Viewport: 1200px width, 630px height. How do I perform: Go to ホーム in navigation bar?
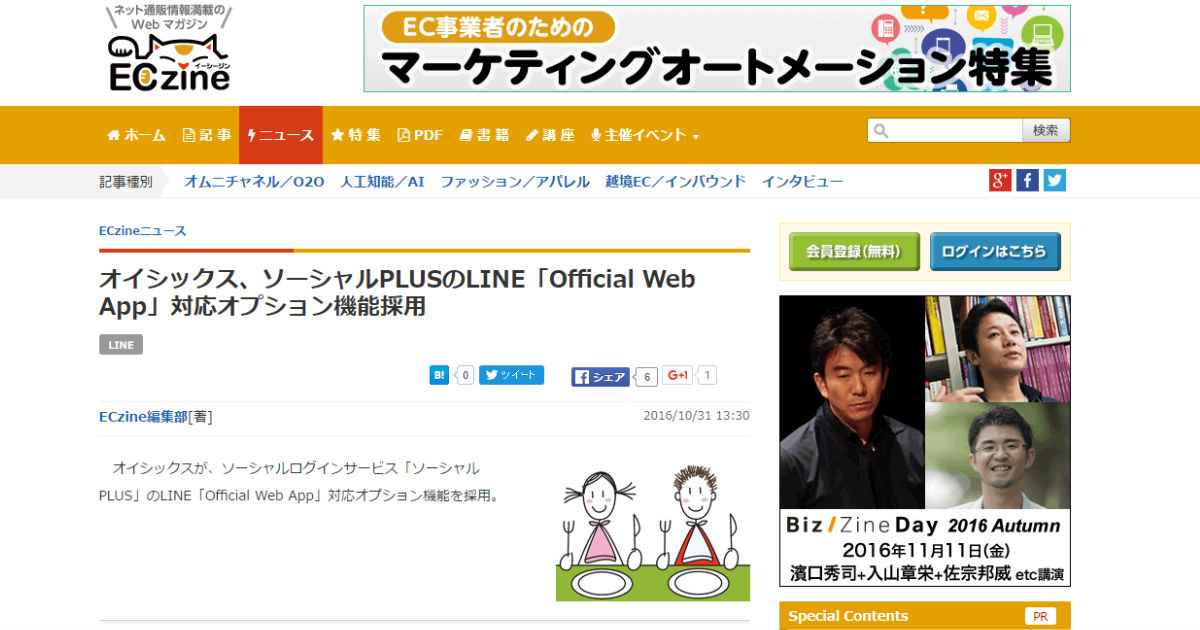136,135
